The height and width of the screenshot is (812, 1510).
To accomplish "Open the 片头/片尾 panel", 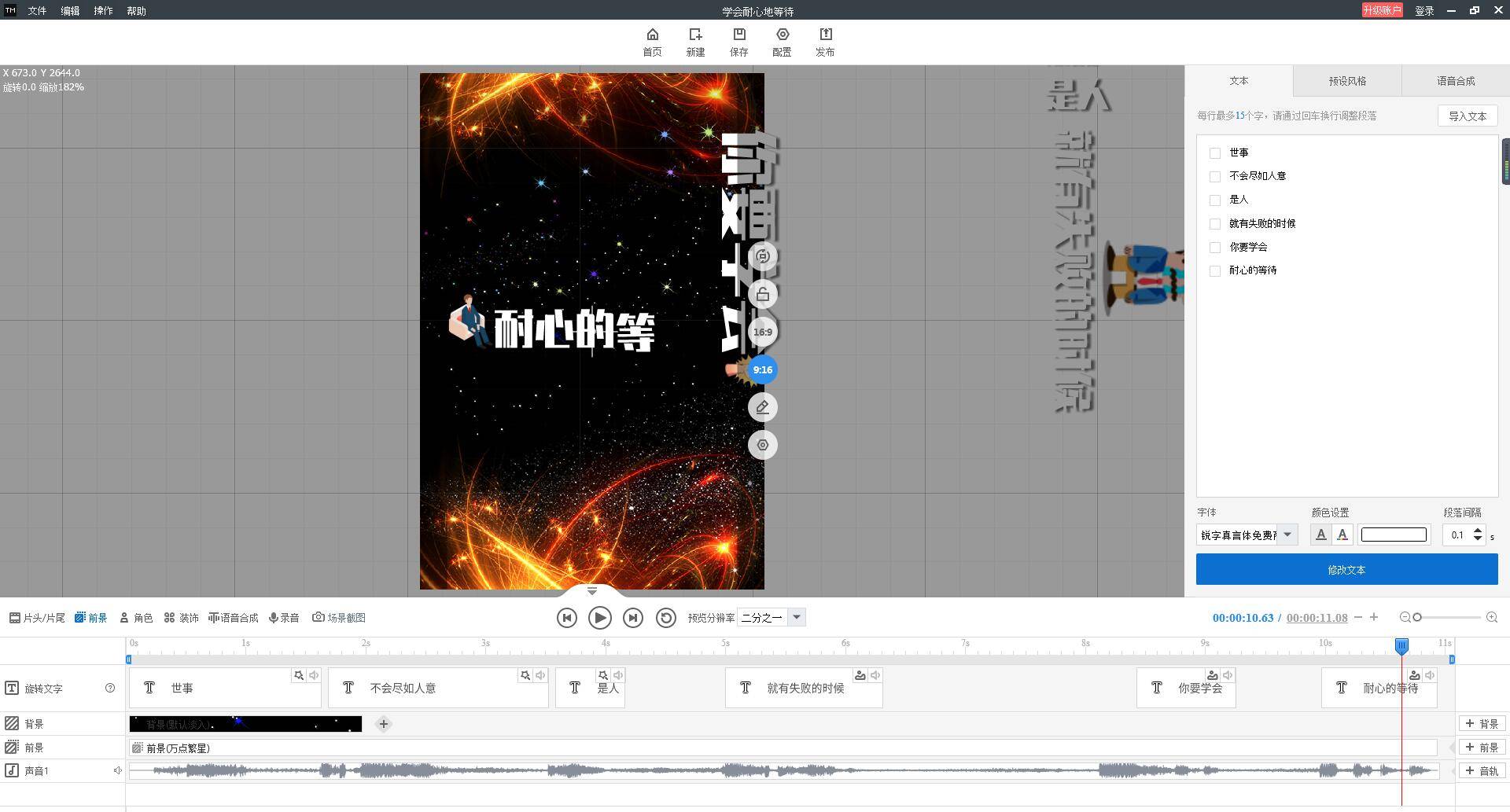I will pyautogui.click(x=37, y=618).
